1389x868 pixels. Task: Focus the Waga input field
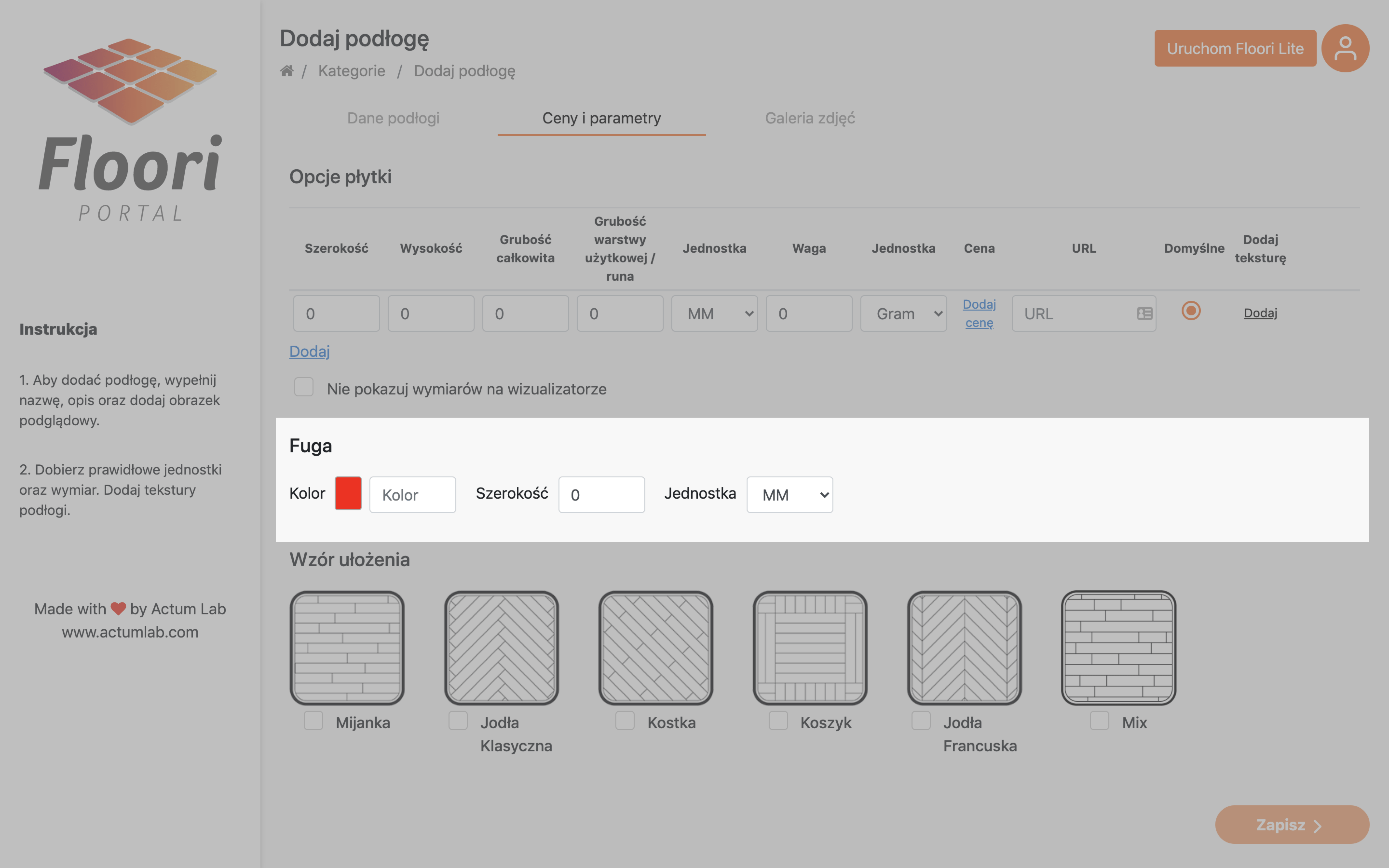click(x=809, y=313)
